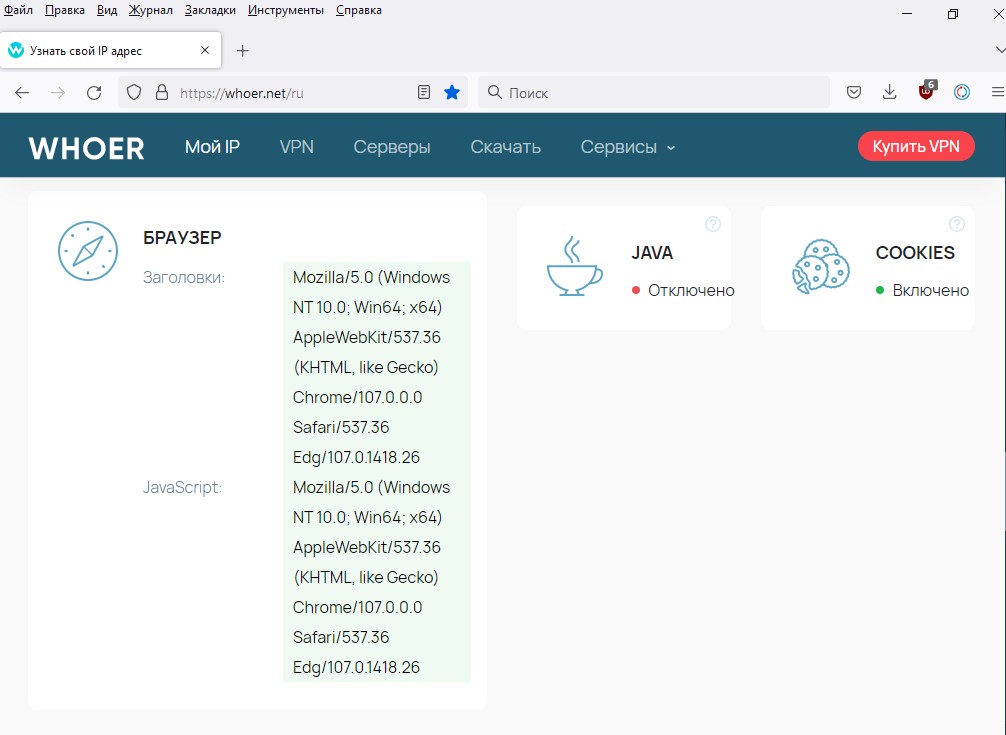This screenshot has width=1006, height=735.
Task: Go back to the previous page
Action: coord(22,93)
